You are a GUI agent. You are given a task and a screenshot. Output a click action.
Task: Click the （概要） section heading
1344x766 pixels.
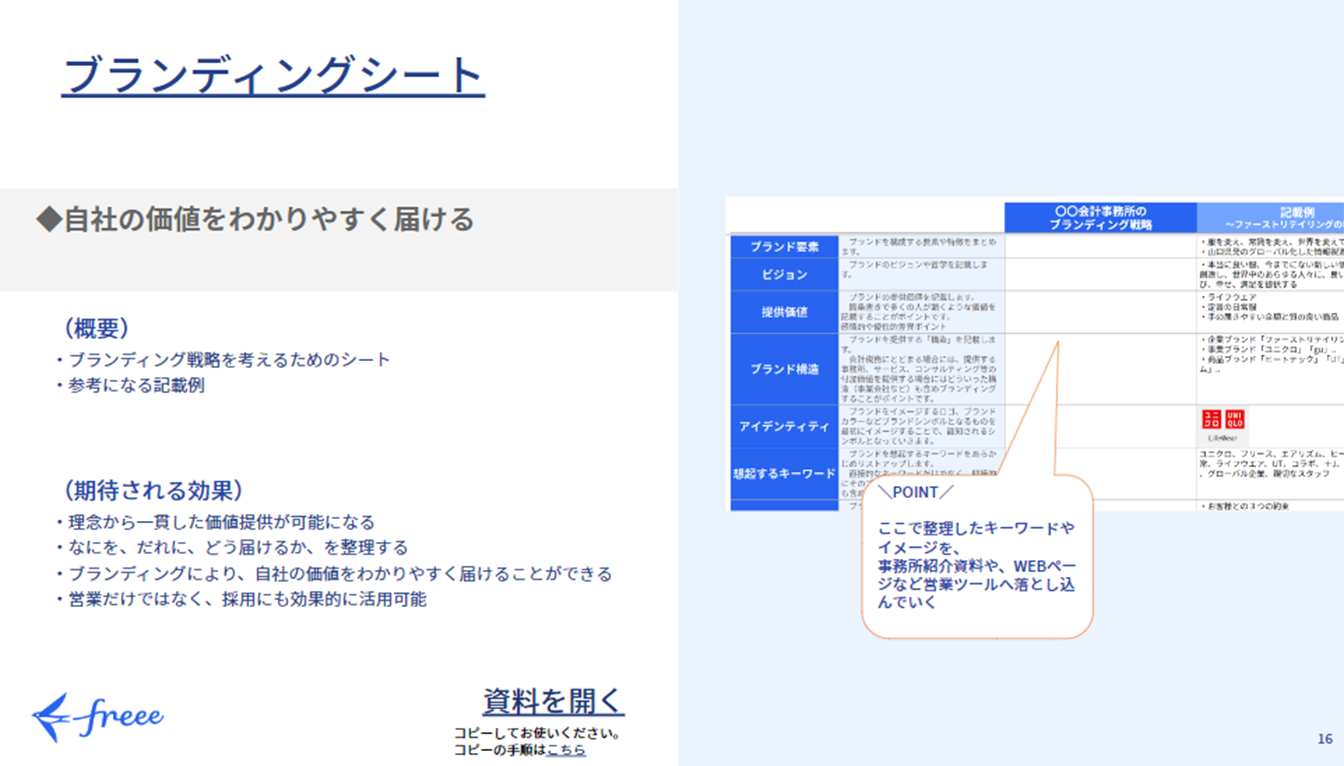[96, 328]
